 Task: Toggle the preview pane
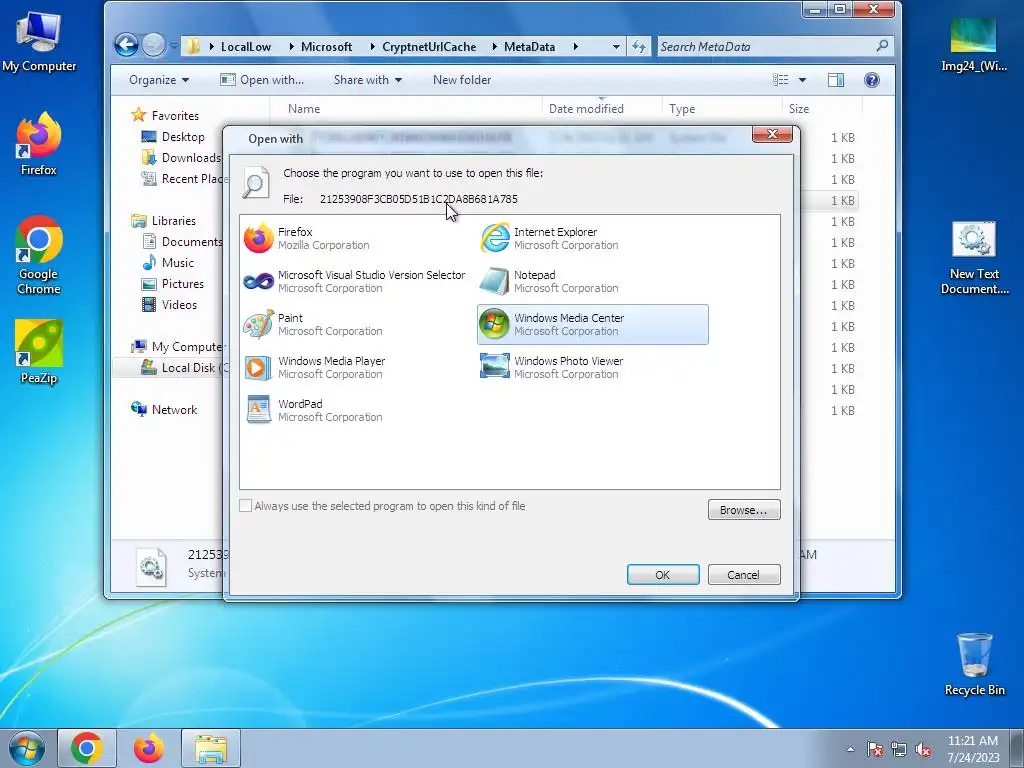pos(836,80)
